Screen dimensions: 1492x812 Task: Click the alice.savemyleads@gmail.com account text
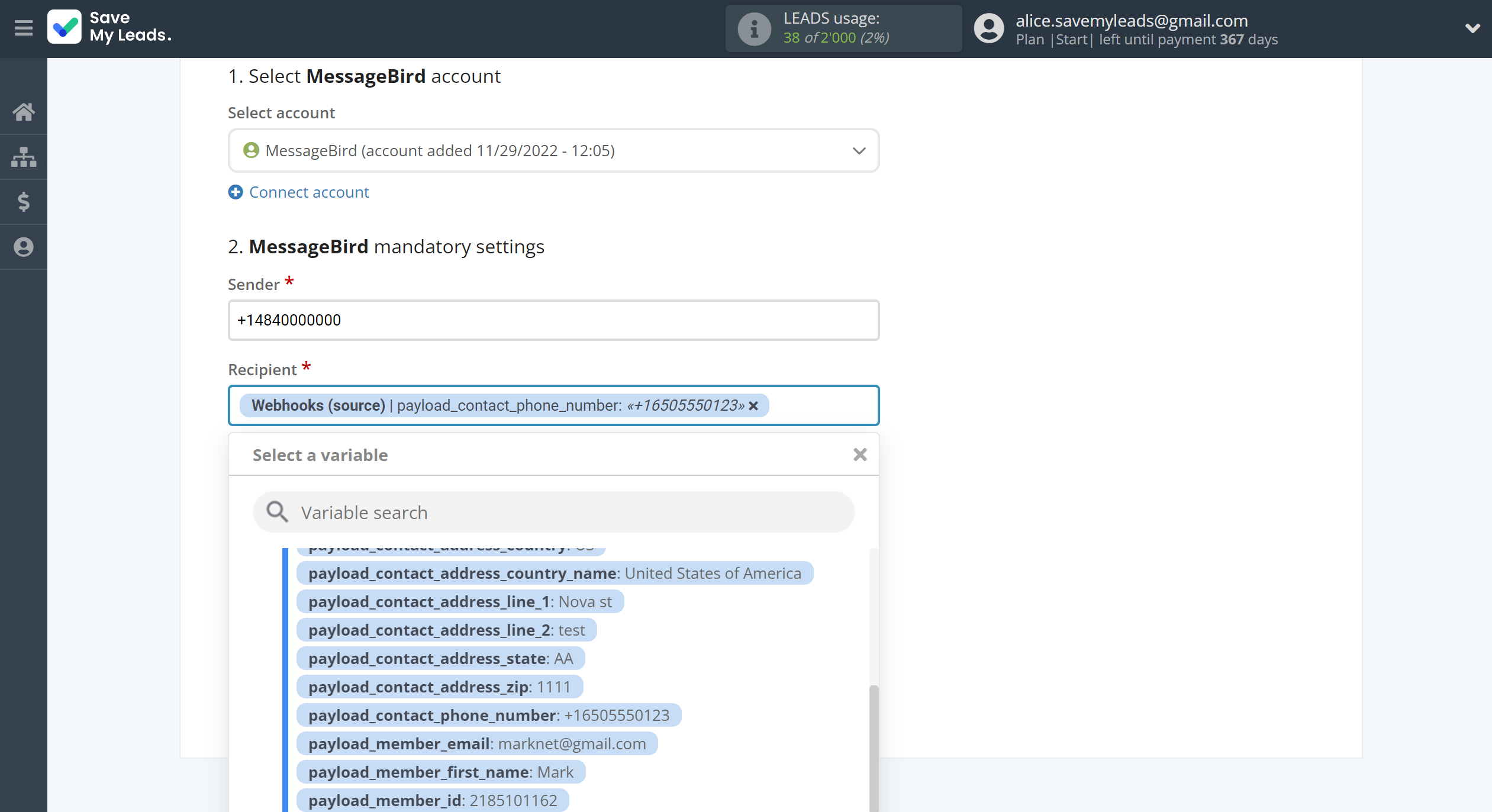point(1132,21)
